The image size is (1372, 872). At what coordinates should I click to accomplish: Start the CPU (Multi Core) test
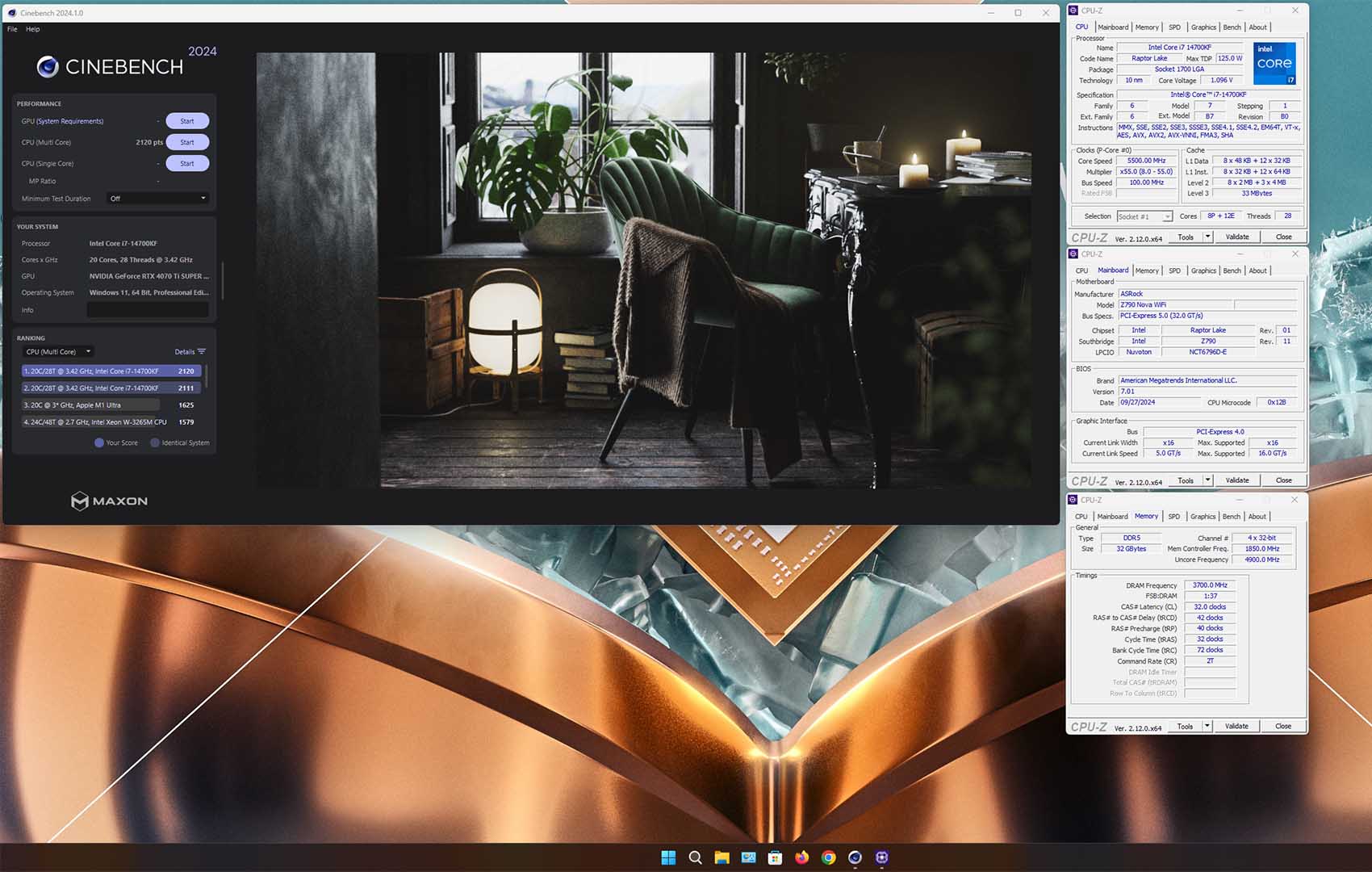click(187, 142)
